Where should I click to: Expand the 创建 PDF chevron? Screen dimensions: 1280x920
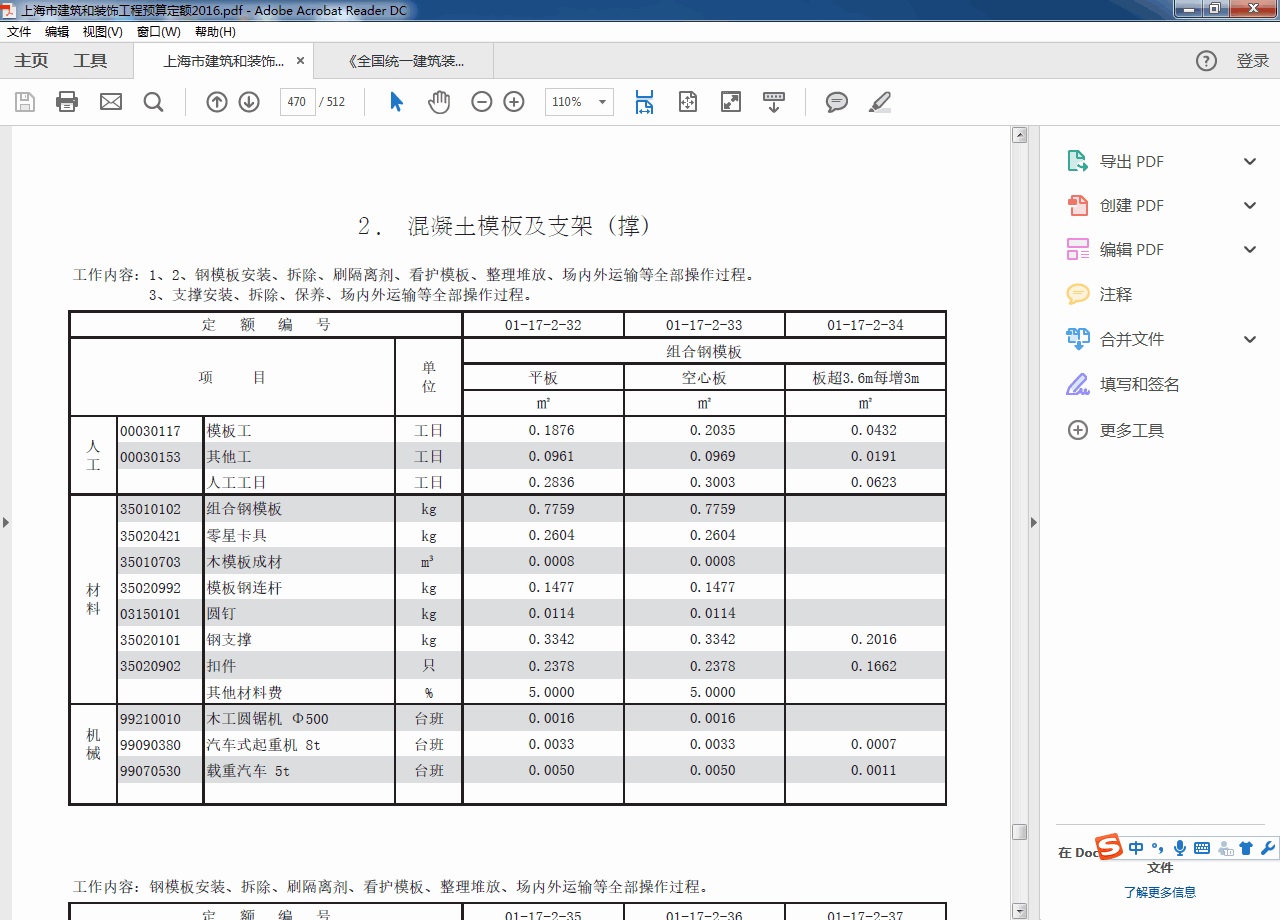(1250, 205)
